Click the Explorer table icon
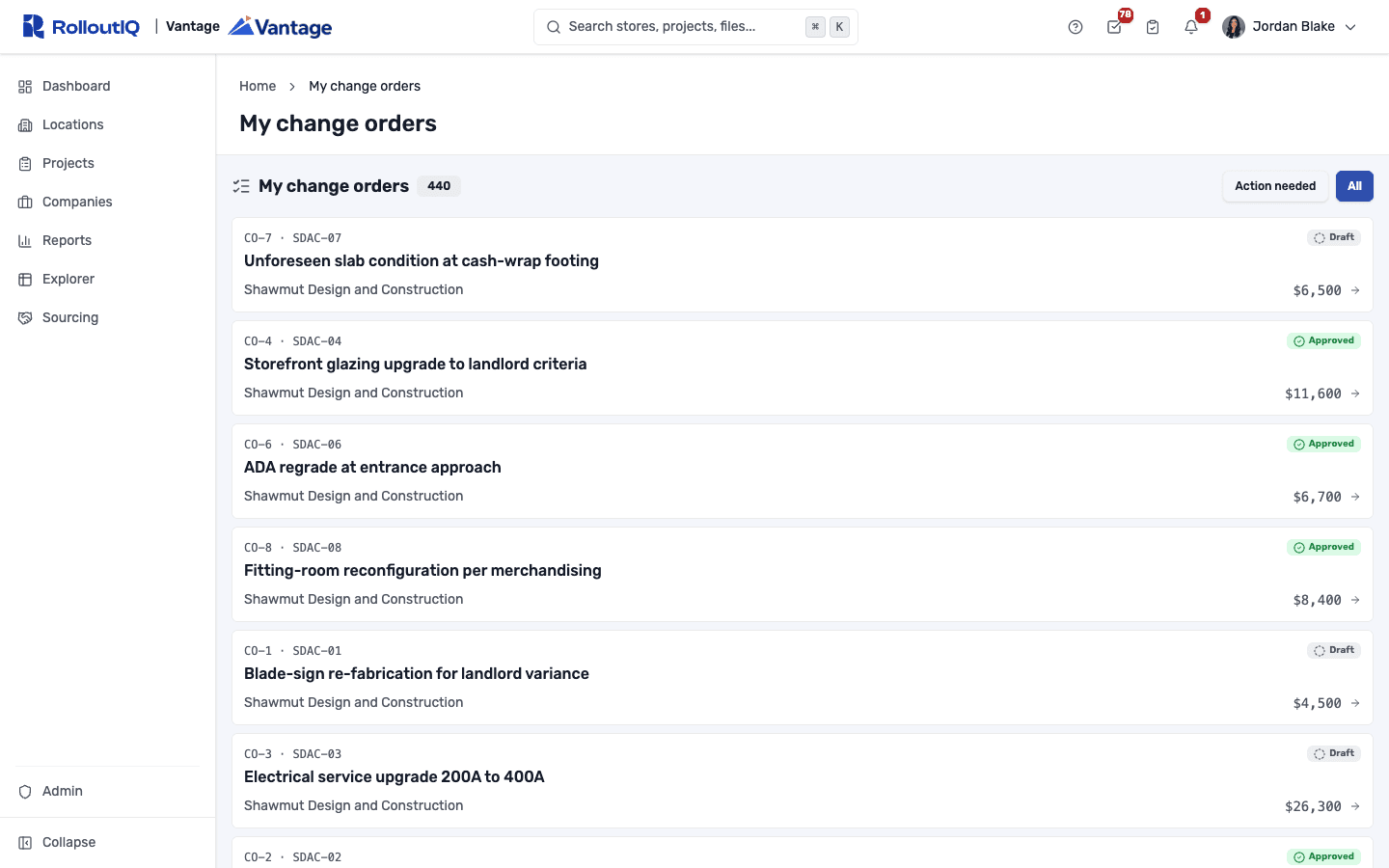The width and height of the screenshot is (1389, 868). pos(25,280)
